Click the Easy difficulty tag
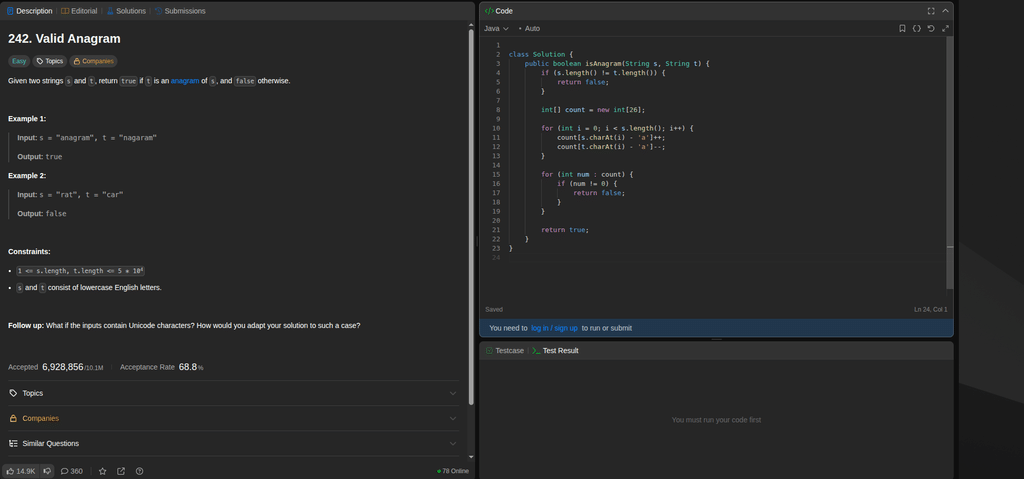This screenshot has height=479, width=1024. click(x=19, y=61)
